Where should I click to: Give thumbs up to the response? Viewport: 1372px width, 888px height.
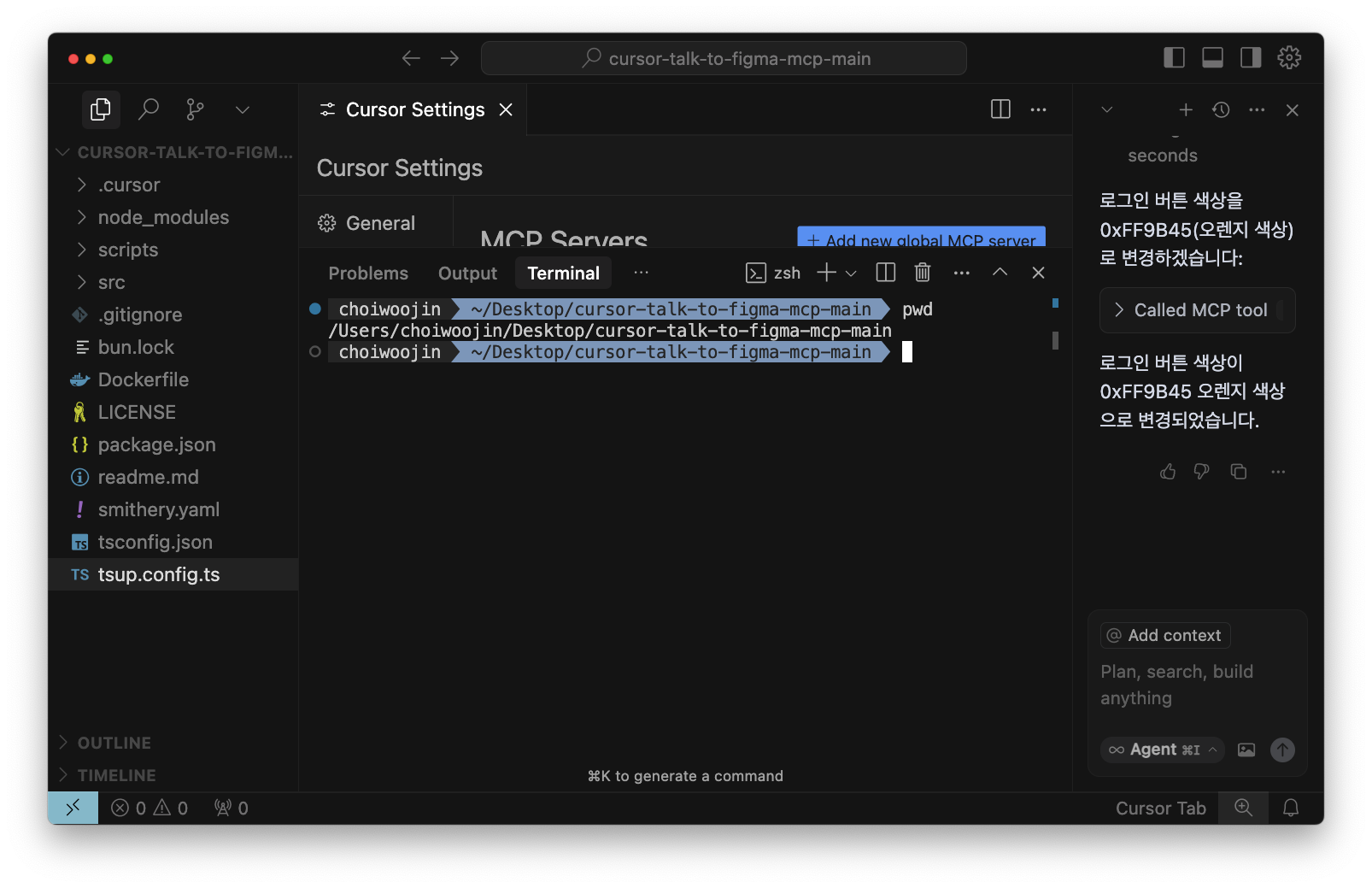coord(1168,472)
